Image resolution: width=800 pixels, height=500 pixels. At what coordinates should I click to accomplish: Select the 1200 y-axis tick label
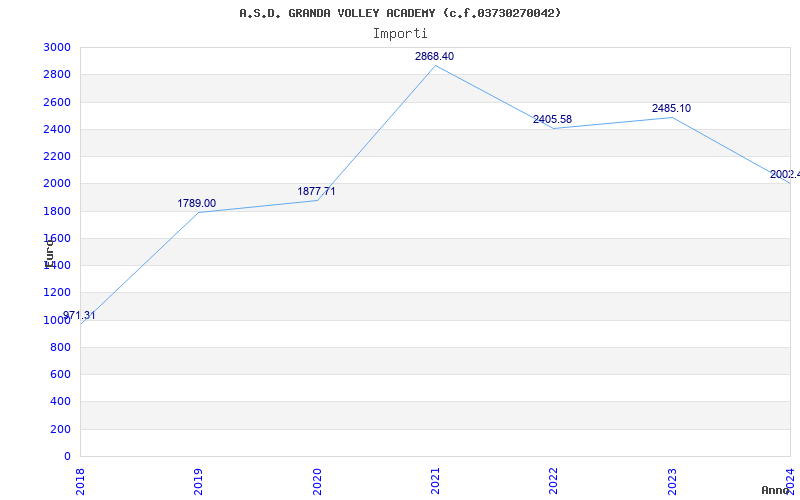[57, 292]
